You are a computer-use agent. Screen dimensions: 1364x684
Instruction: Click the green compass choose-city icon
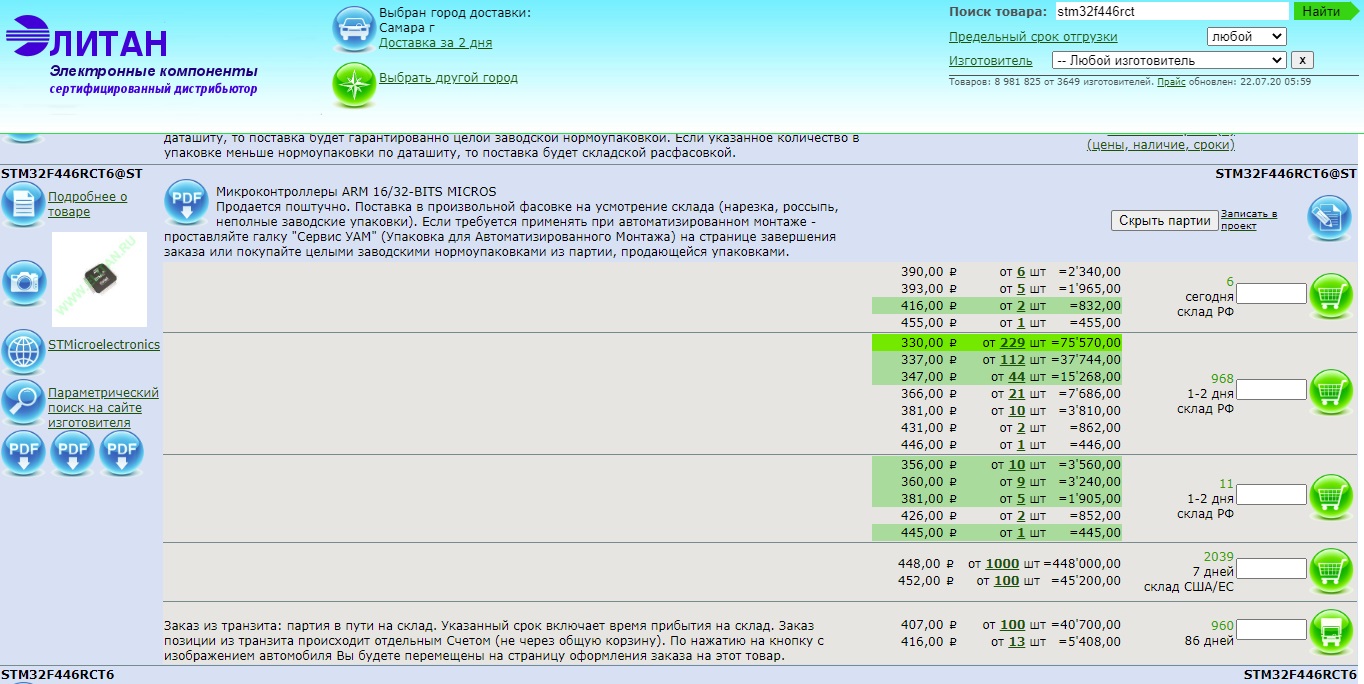click(x=354, y=84)
